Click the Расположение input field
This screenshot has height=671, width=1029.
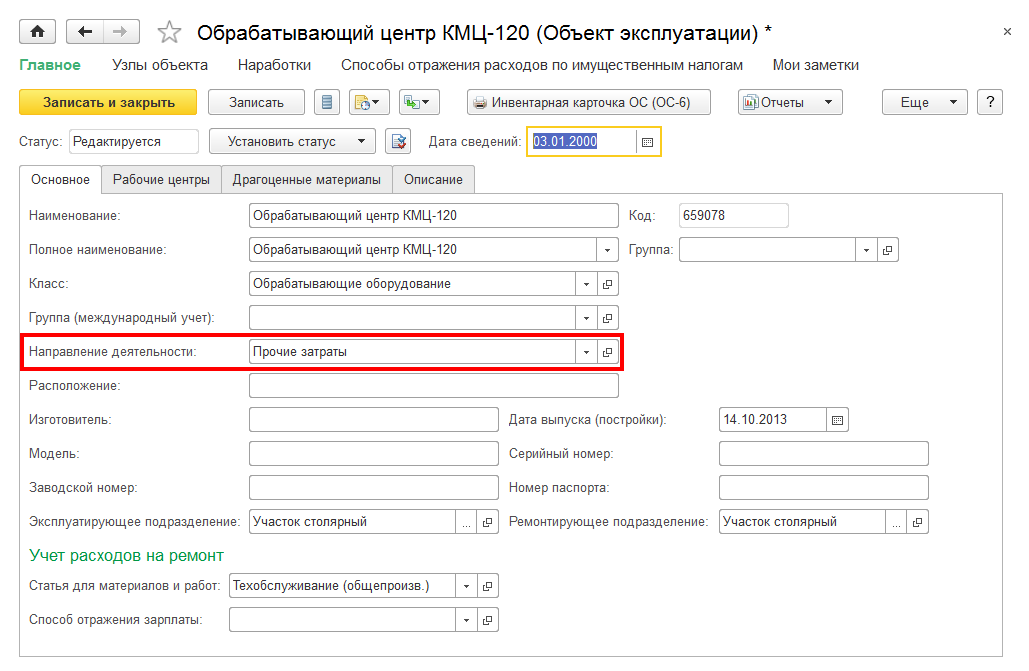click(x=434, y=386)
